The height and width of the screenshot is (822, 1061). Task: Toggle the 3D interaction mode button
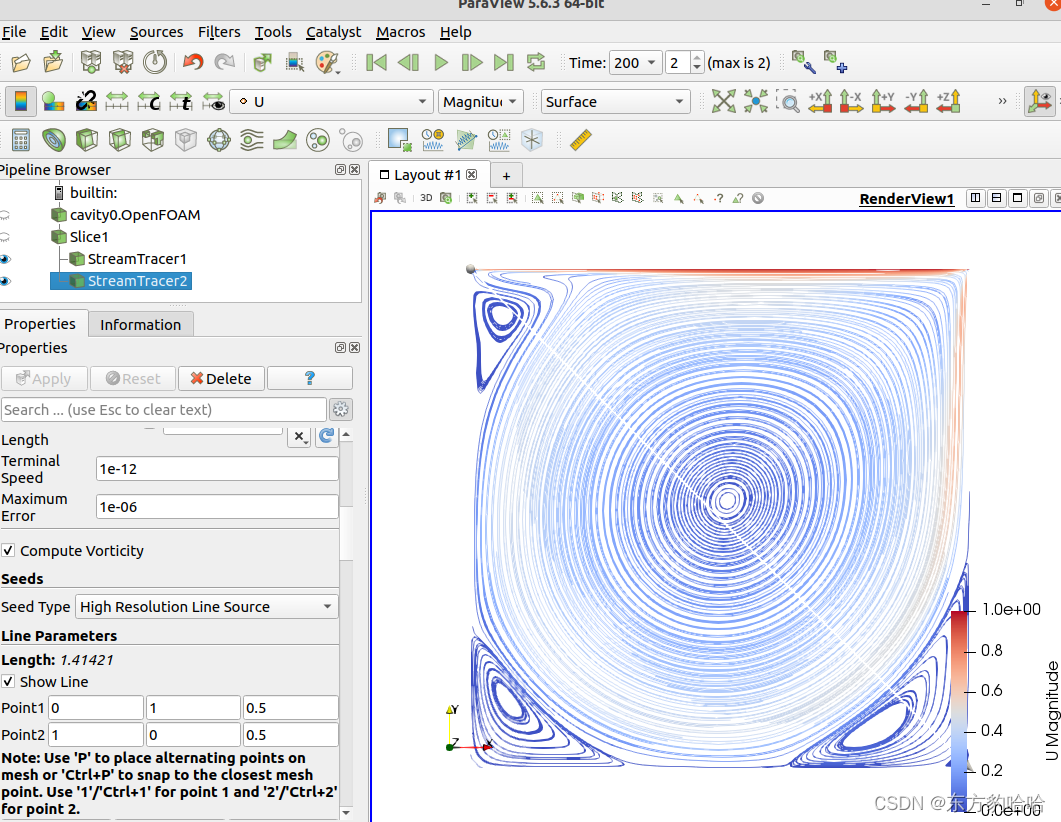pyautogui.click(x=426, y=198)
